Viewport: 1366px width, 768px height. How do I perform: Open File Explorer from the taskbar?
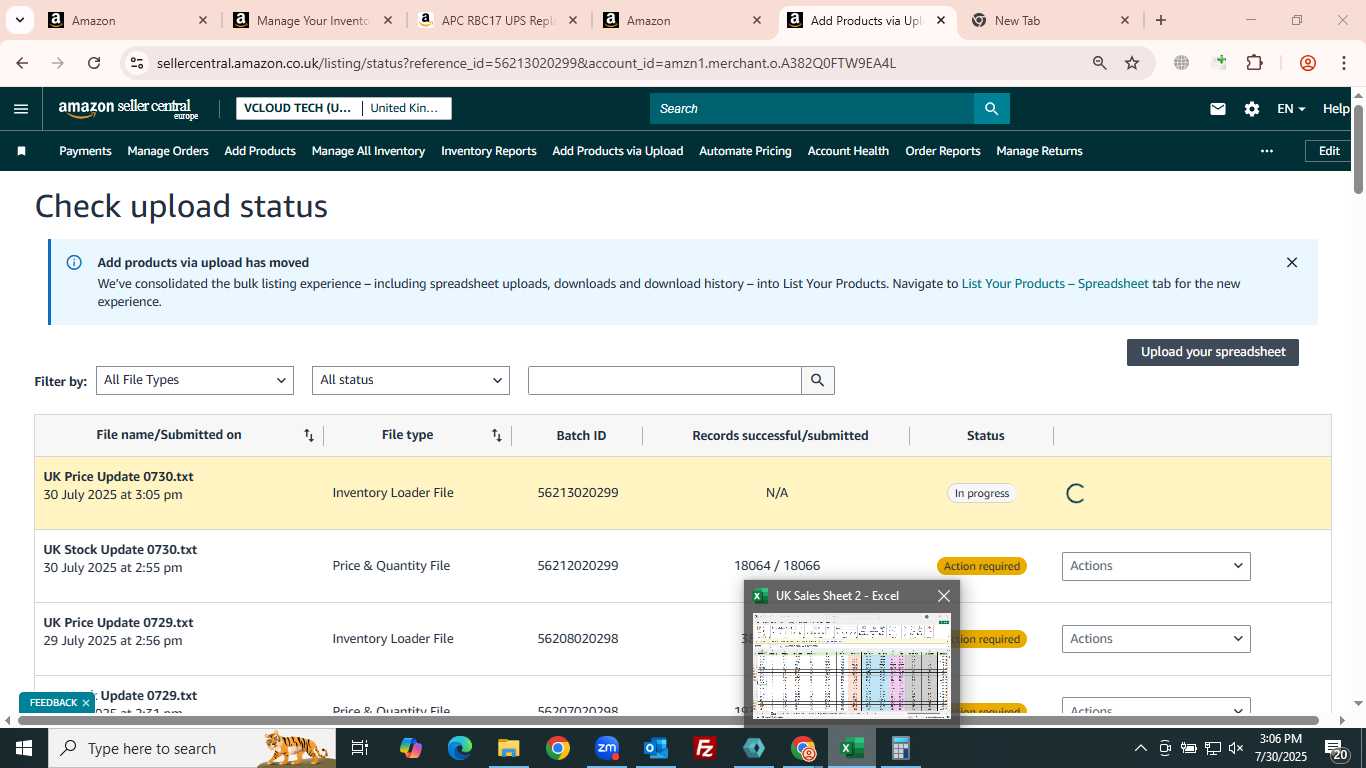[509, 748]
